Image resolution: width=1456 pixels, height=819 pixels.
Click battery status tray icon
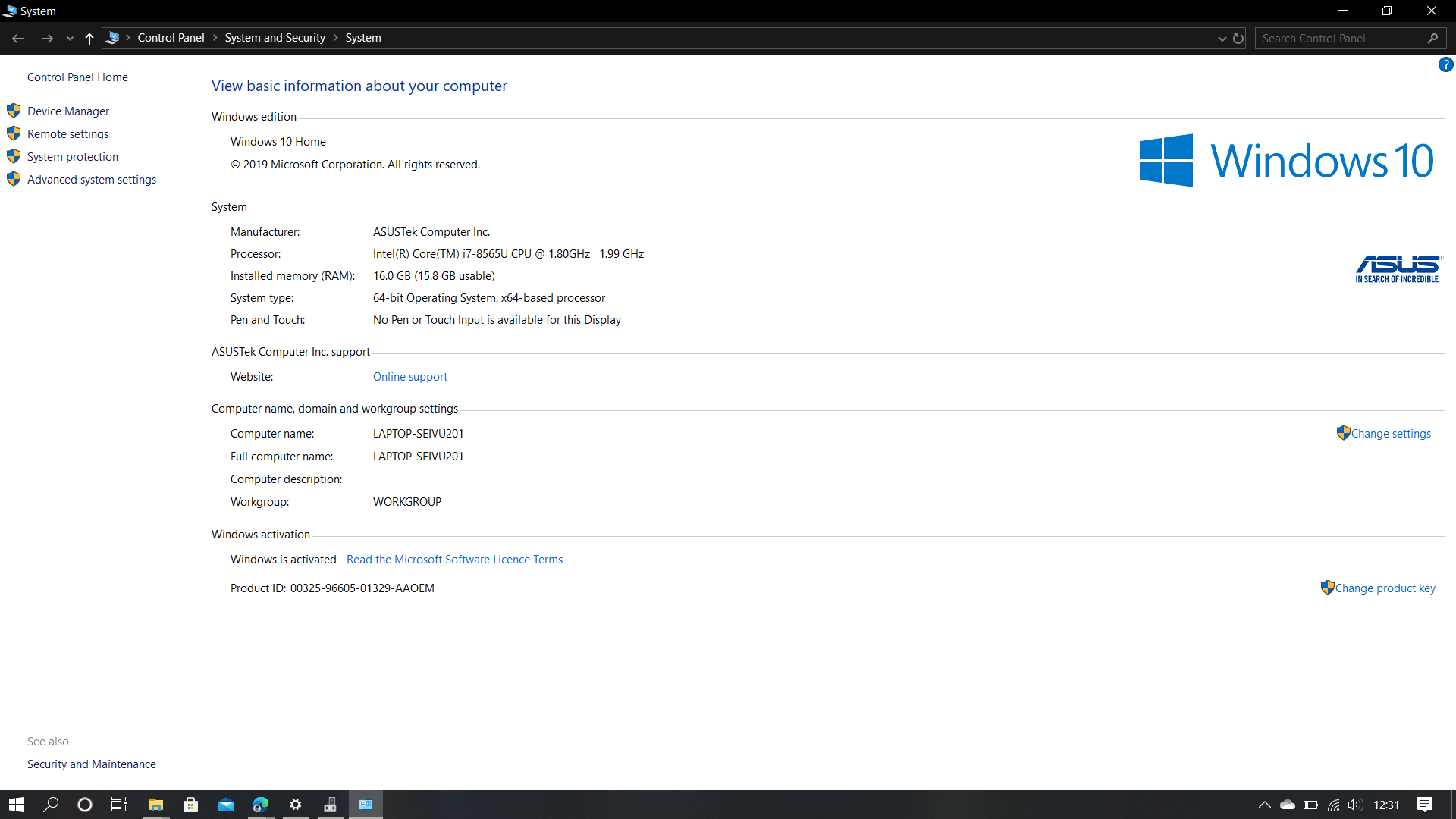[x=1310, y=805]
